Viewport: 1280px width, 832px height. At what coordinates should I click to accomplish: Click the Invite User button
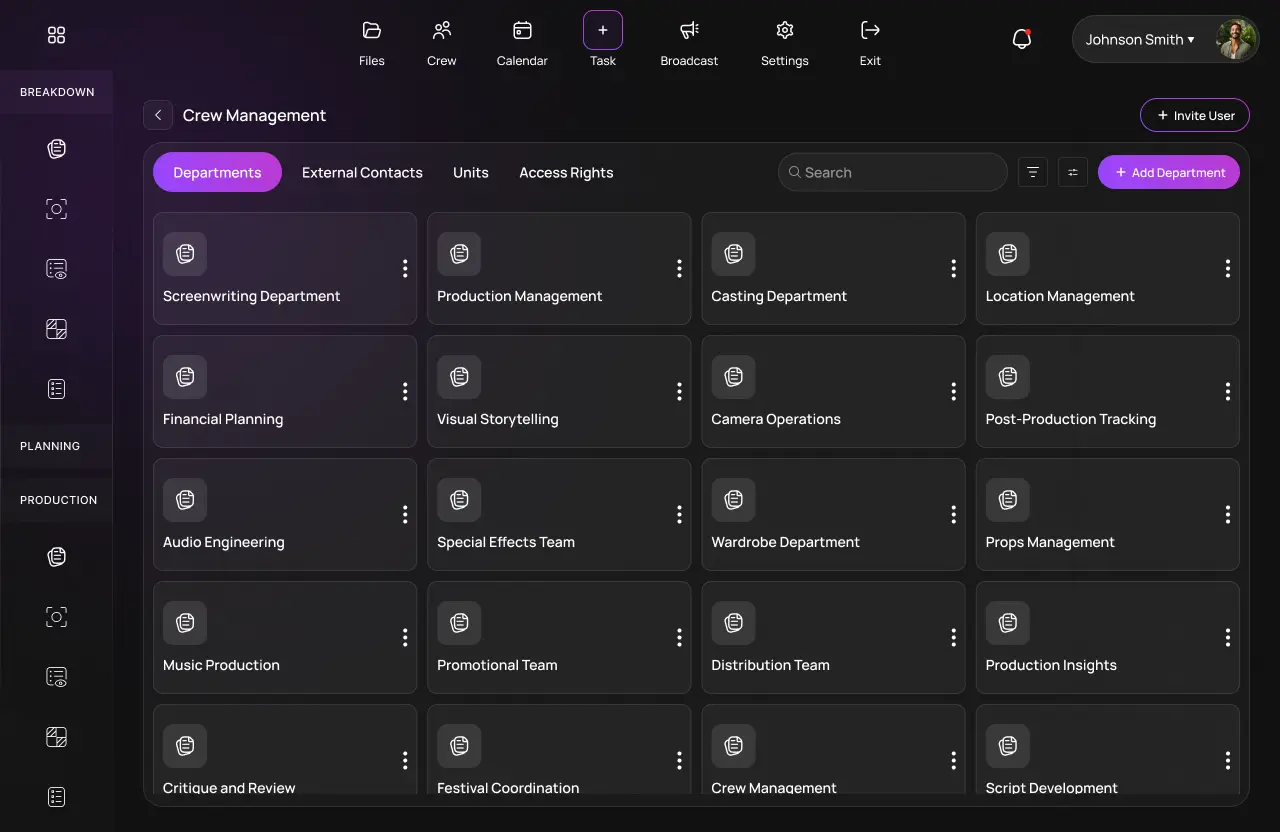(x=1194, y=115)
